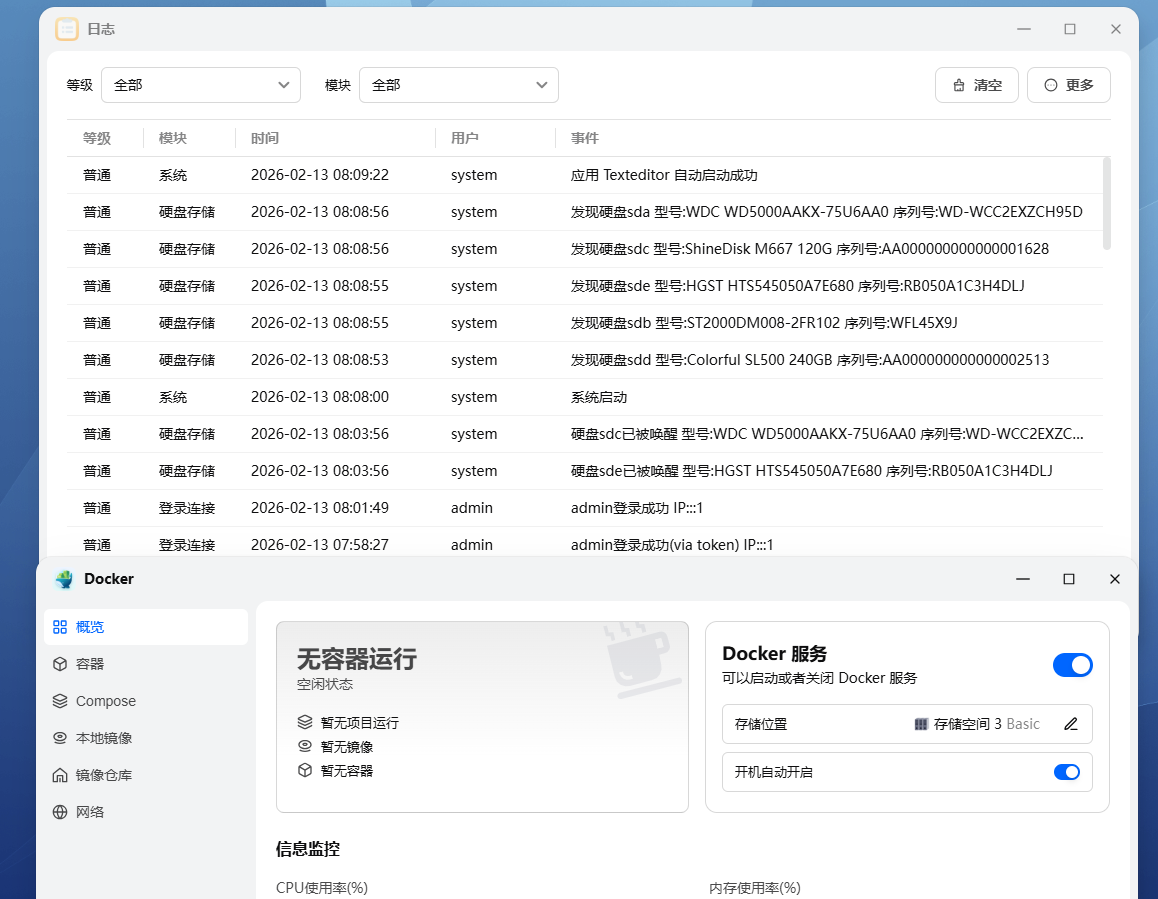Screen dimensions: 1158x899
Task: Toggle the Docker 服务 switch off
Action: (x=1072, y=665)
